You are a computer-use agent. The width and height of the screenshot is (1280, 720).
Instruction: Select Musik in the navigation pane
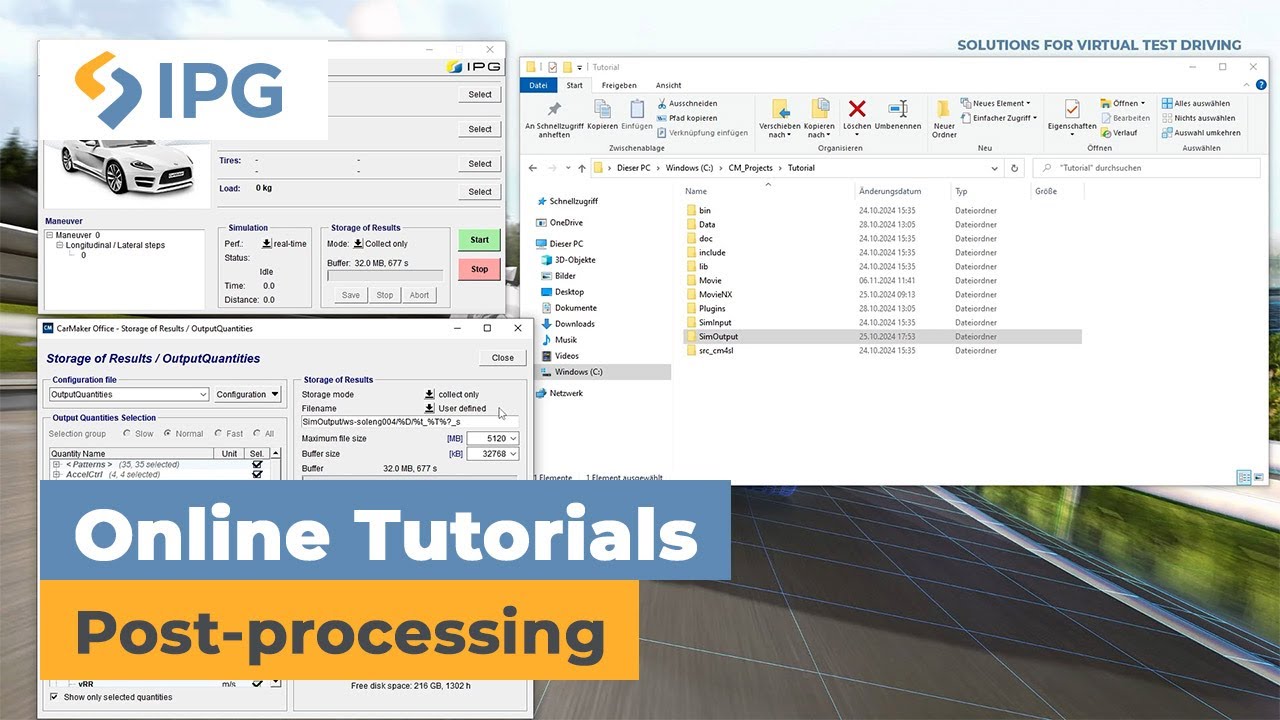[x=559, y=340]
